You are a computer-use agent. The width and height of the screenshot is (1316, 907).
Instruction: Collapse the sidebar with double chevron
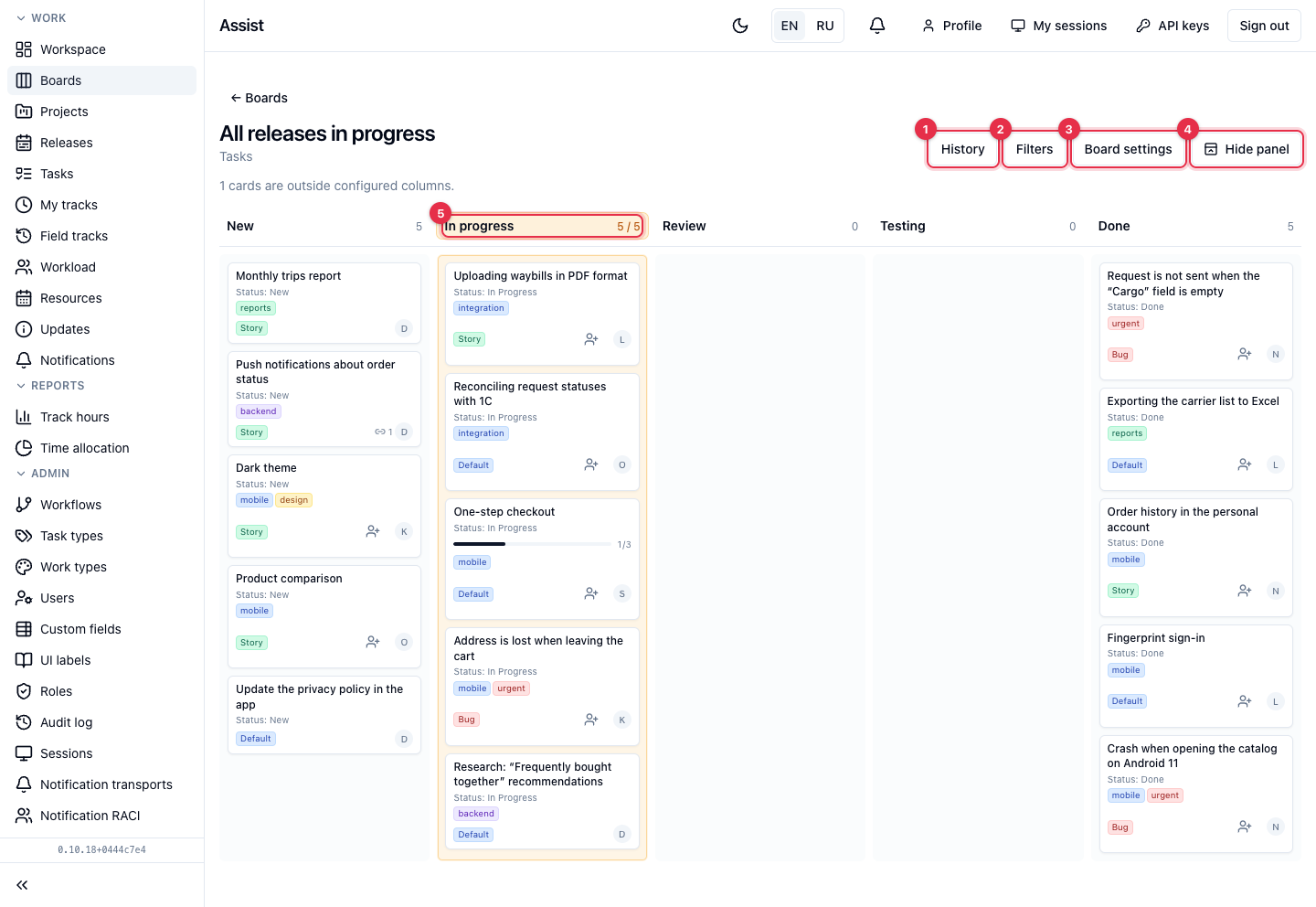tap(22, 885)
